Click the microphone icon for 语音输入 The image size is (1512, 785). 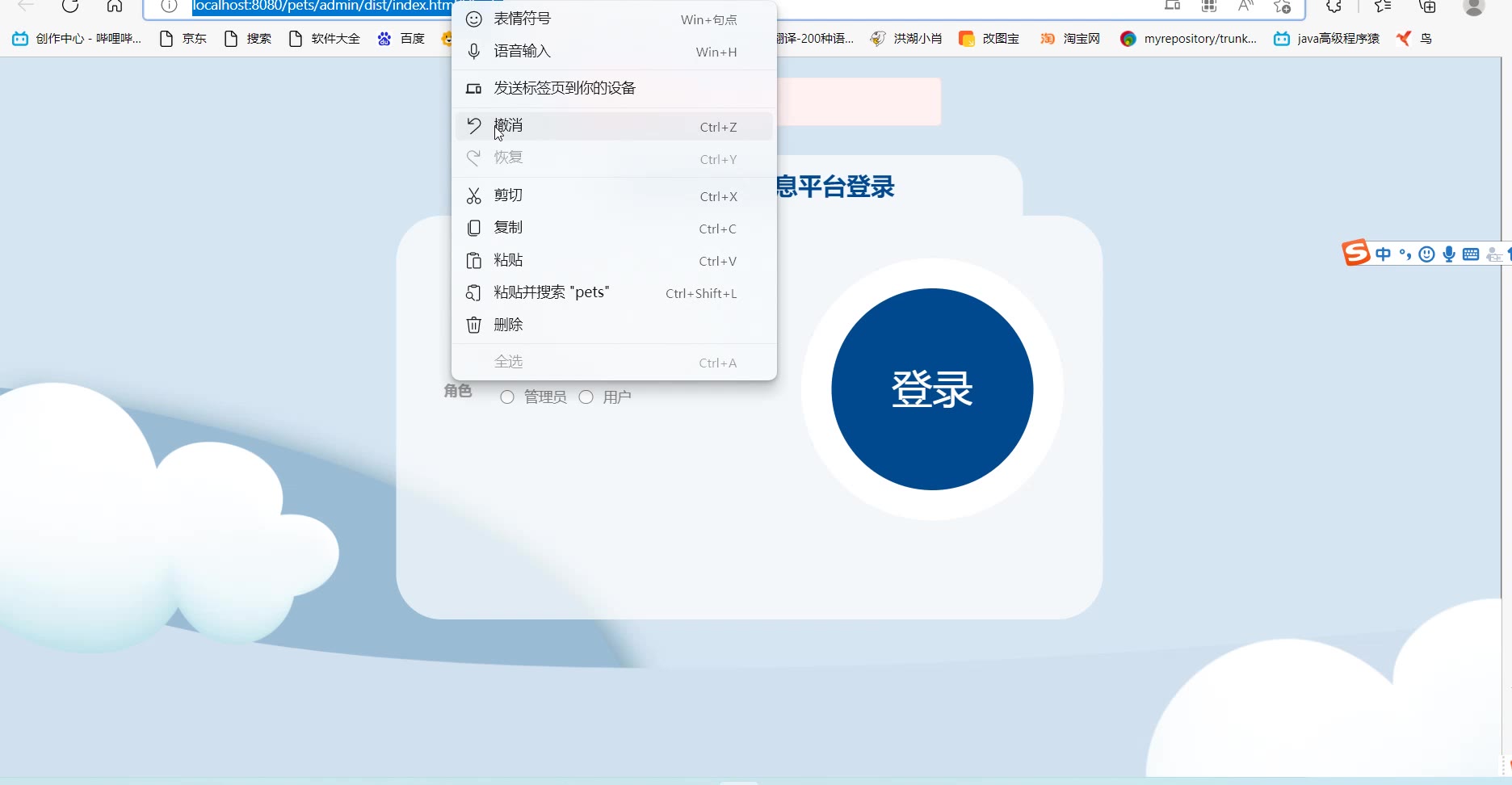coord(474,51)
